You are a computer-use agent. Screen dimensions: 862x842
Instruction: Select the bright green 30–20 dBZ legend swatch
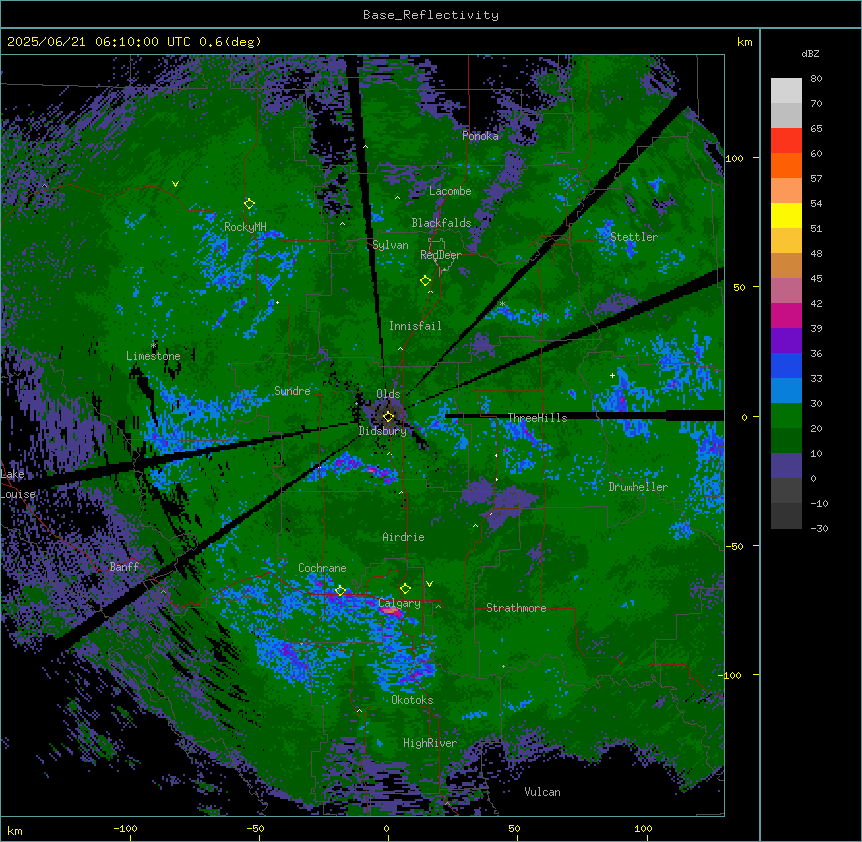click(786, 416)
